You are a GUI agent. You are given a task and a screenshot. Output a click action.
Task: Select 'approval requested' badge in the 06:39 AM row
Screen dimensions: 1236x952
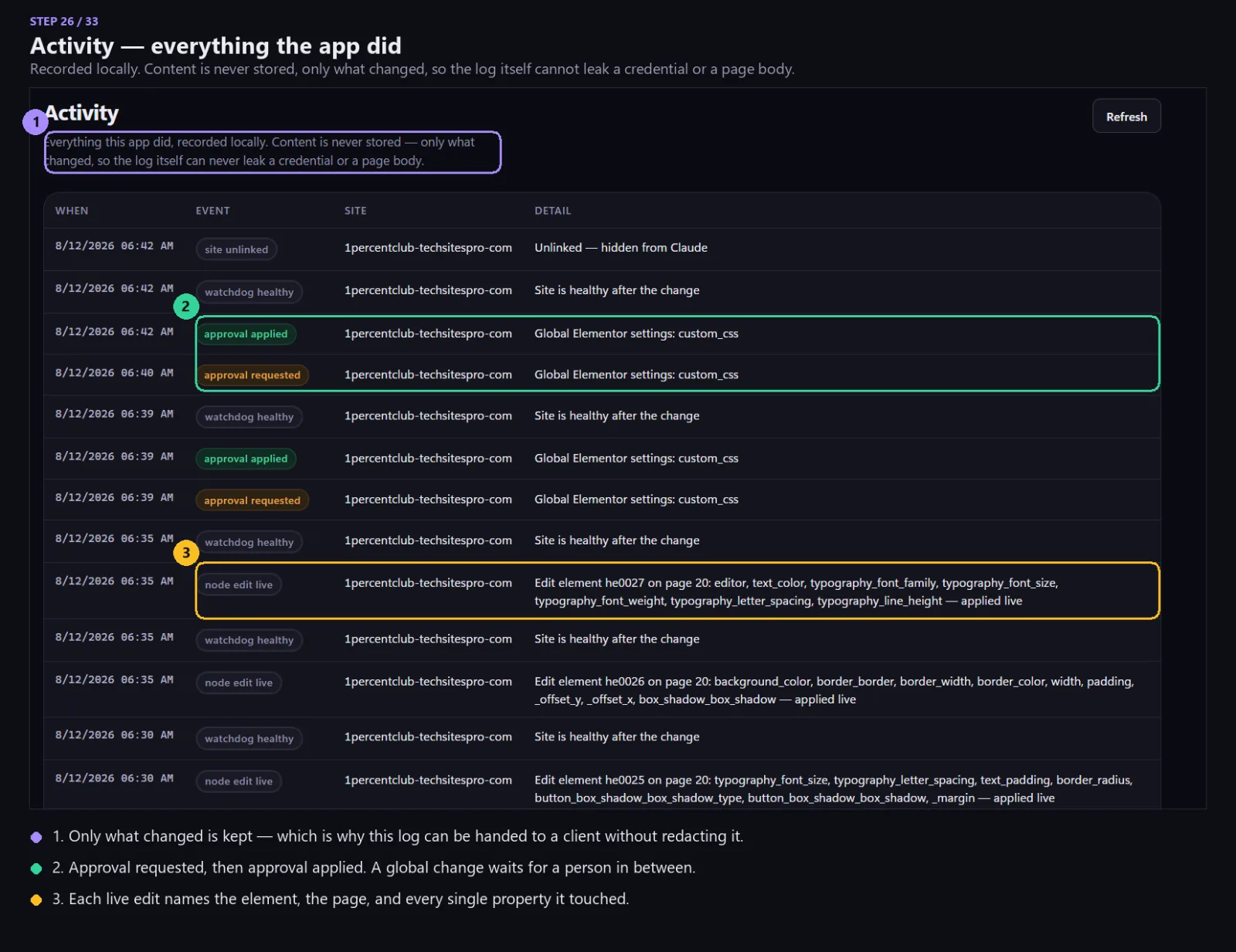[252, 500]
